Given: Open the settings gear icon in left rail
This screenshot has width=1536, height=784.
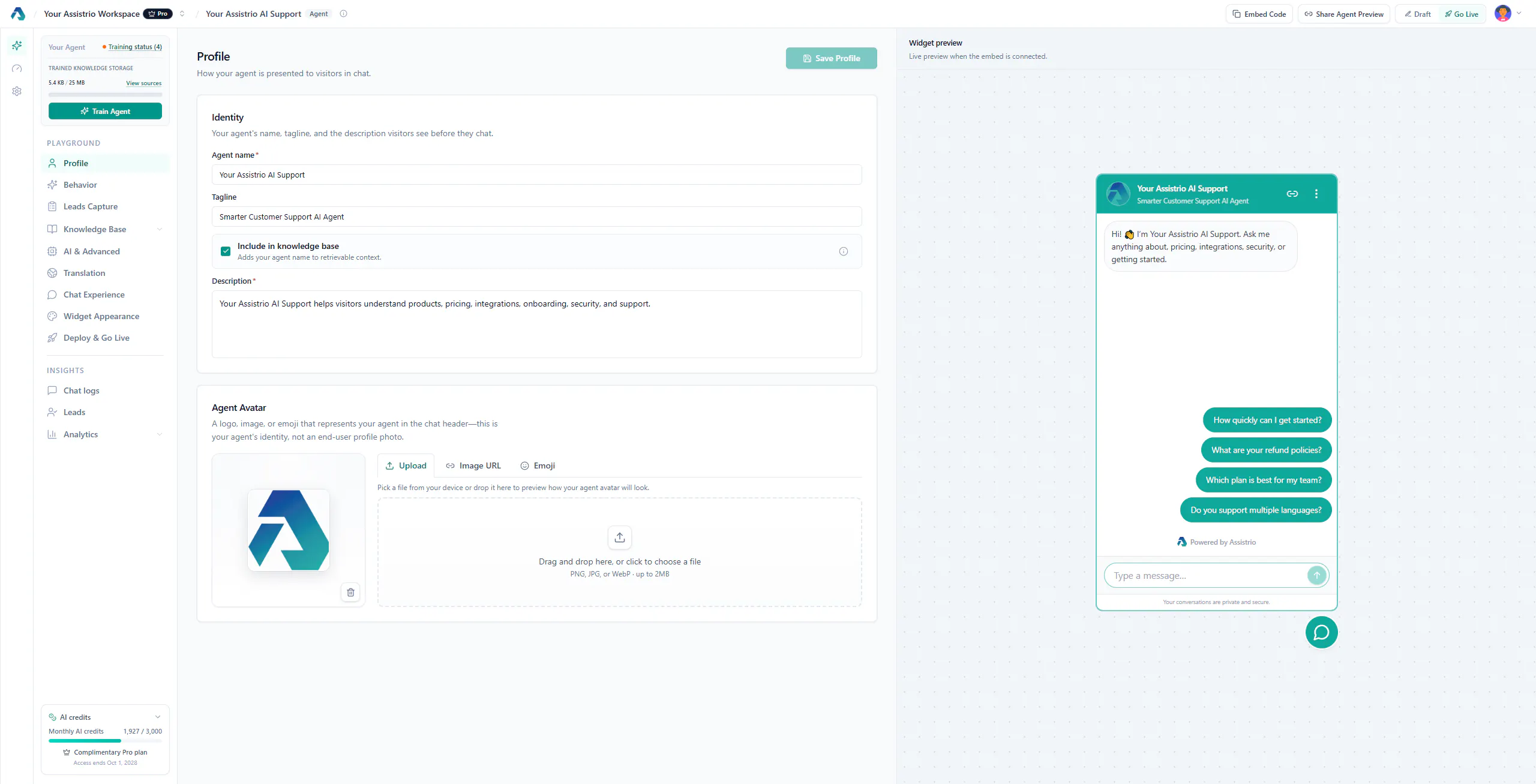Looking at the screenshot, I should (x=17, y=91).
